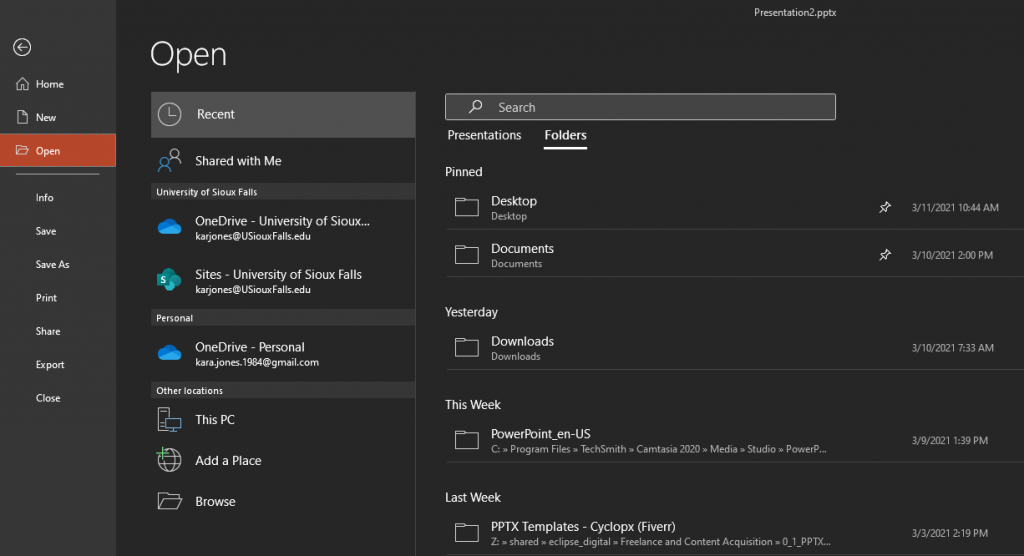
Task: Click the Open folder icon in sidebar
Action: coord(22,150)
